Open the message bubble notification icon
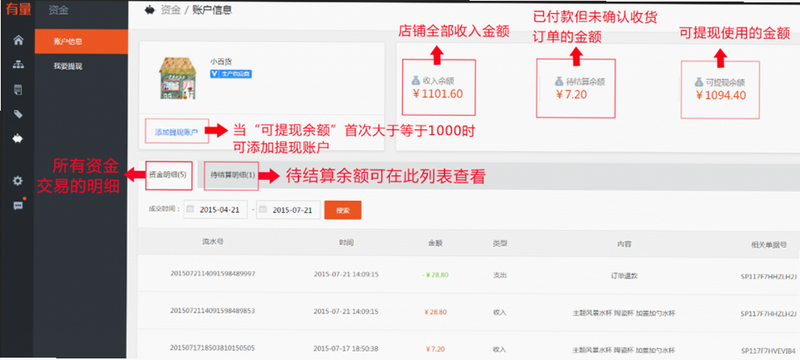The image size is (800, 360). [18, 205]
